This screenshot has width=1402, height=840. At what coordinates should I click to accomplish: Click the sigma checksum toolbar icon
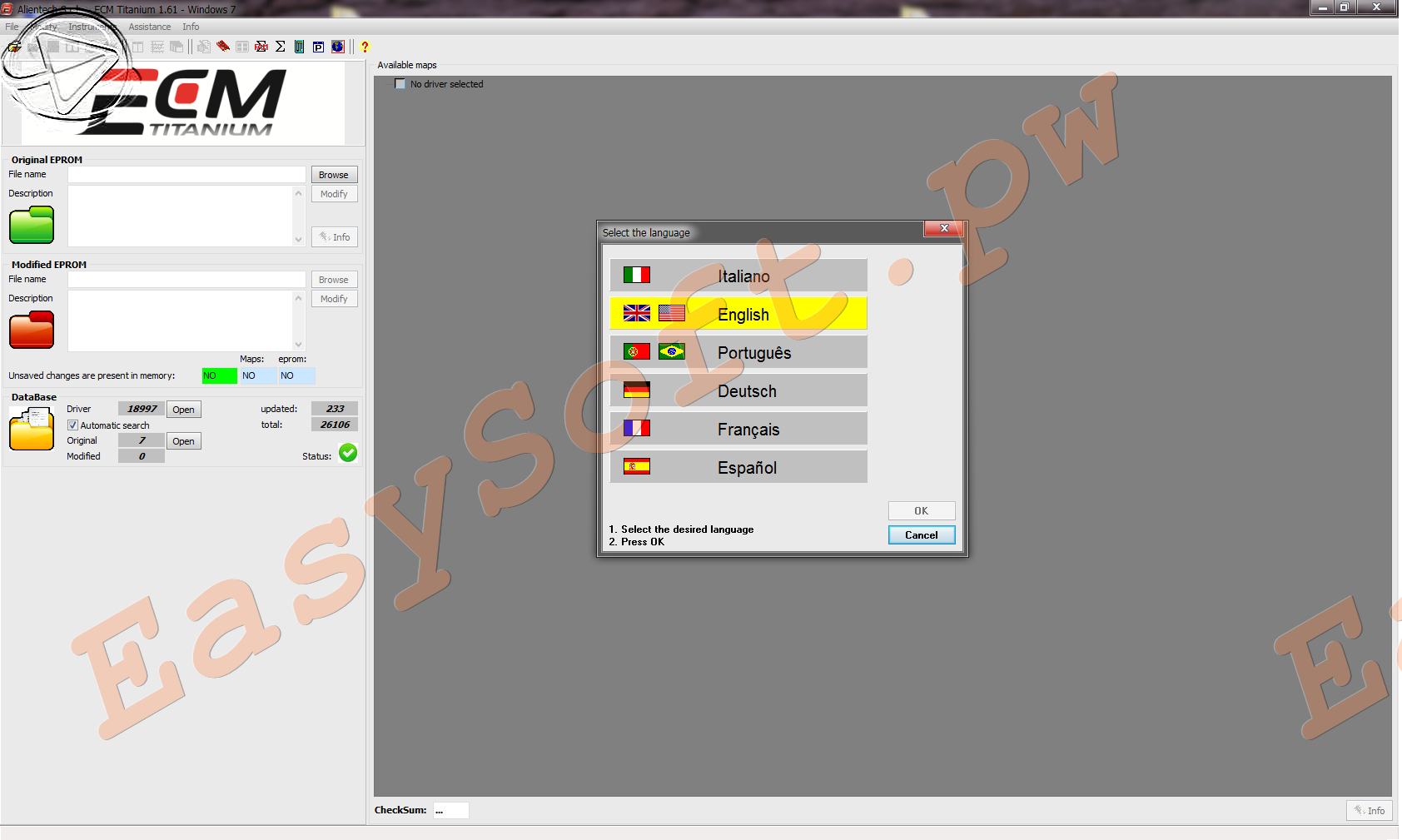tap(281, 47)
